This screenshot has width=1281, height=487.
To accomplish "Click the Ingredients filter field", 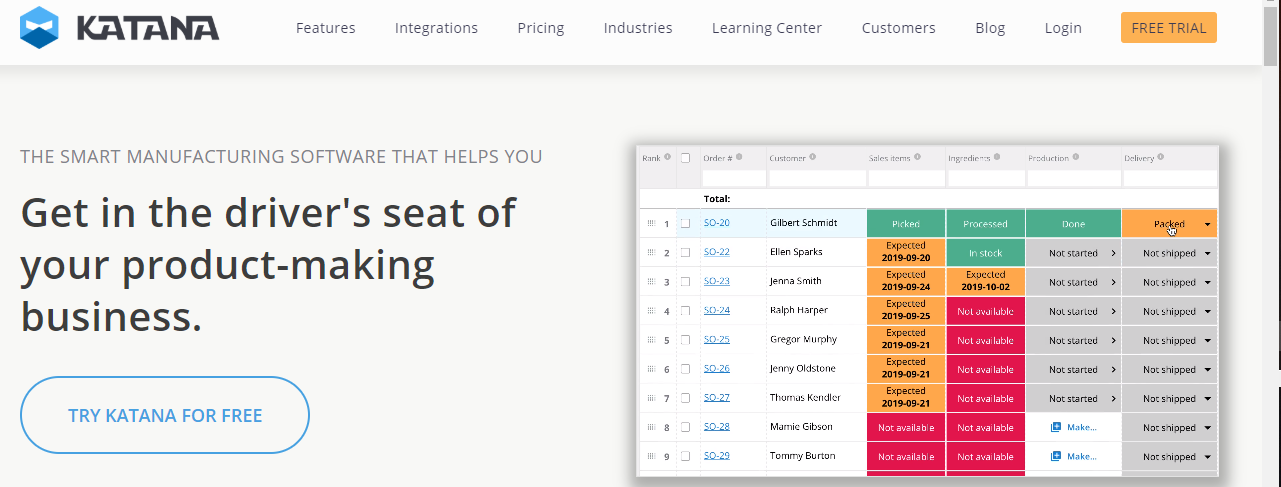I will point(986,178).
